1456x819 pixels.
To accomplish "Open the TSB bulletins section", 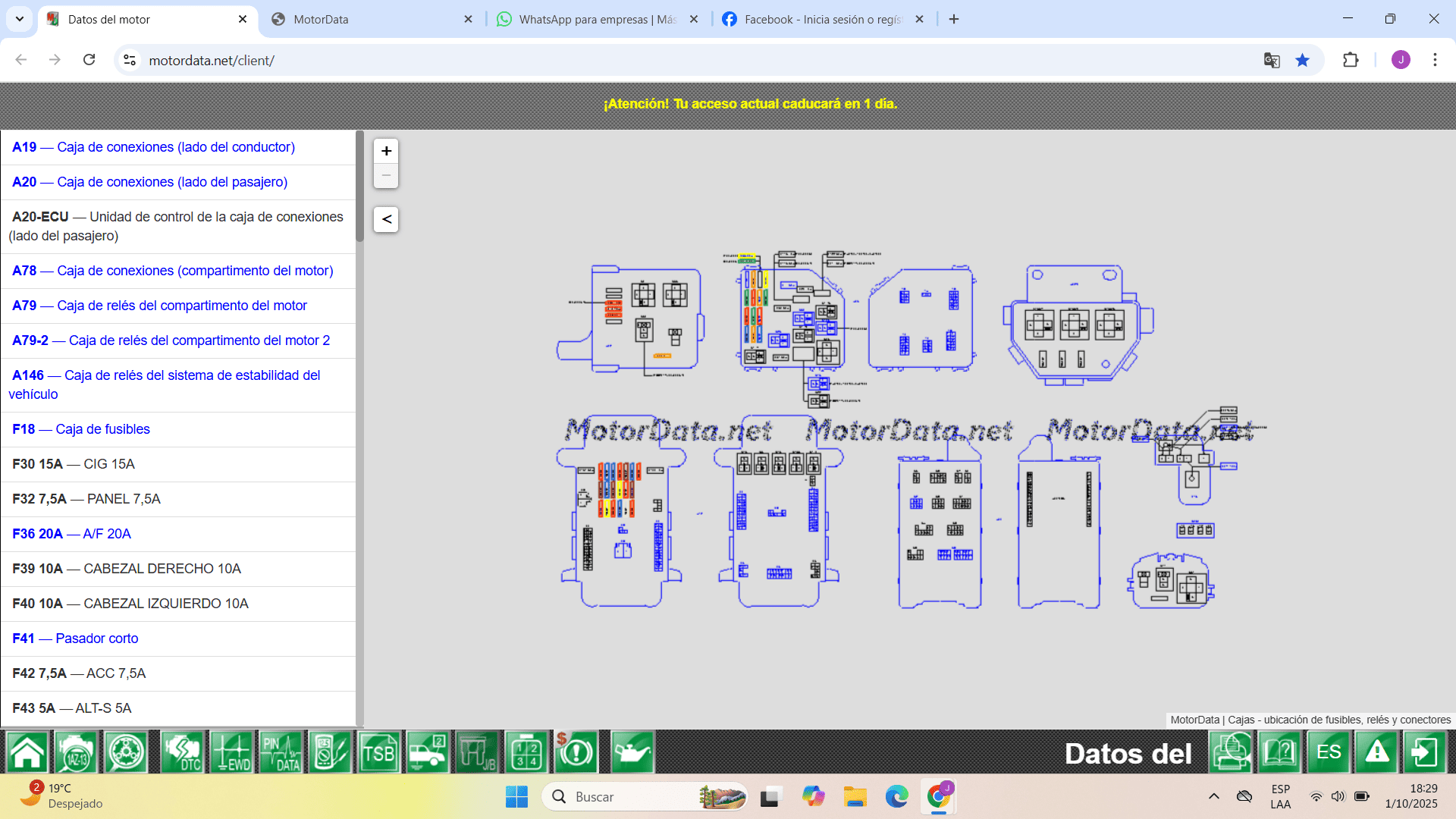I will [x=379, y=752].
